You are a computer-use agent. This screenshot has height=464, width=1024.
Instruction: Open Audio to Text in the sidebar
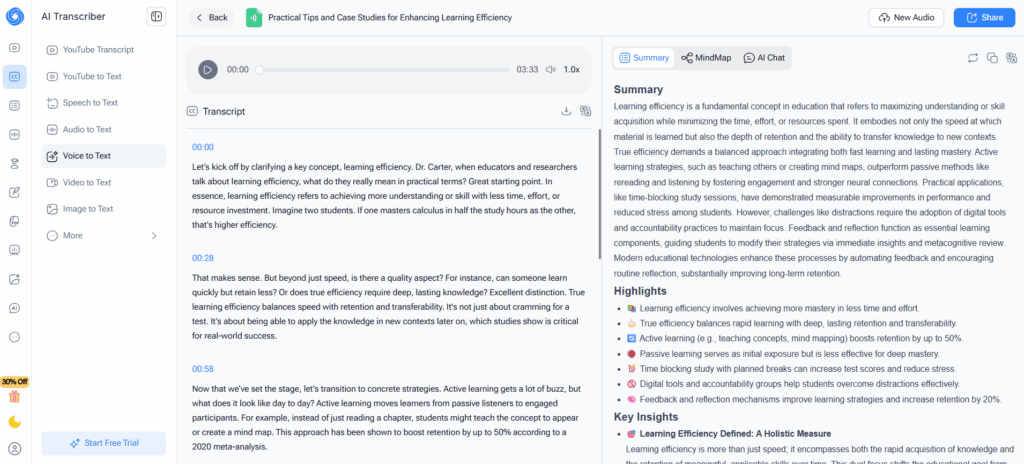(103, 129)
